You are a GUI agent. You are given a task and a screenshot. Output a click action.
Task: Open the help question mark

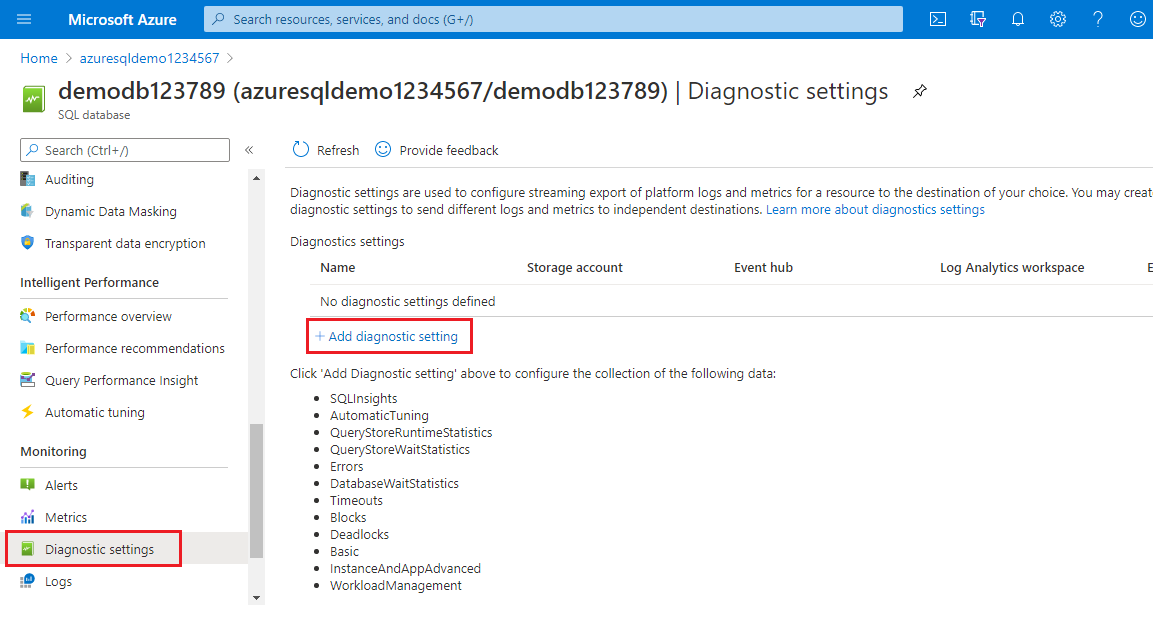[x=1097, y=19]
